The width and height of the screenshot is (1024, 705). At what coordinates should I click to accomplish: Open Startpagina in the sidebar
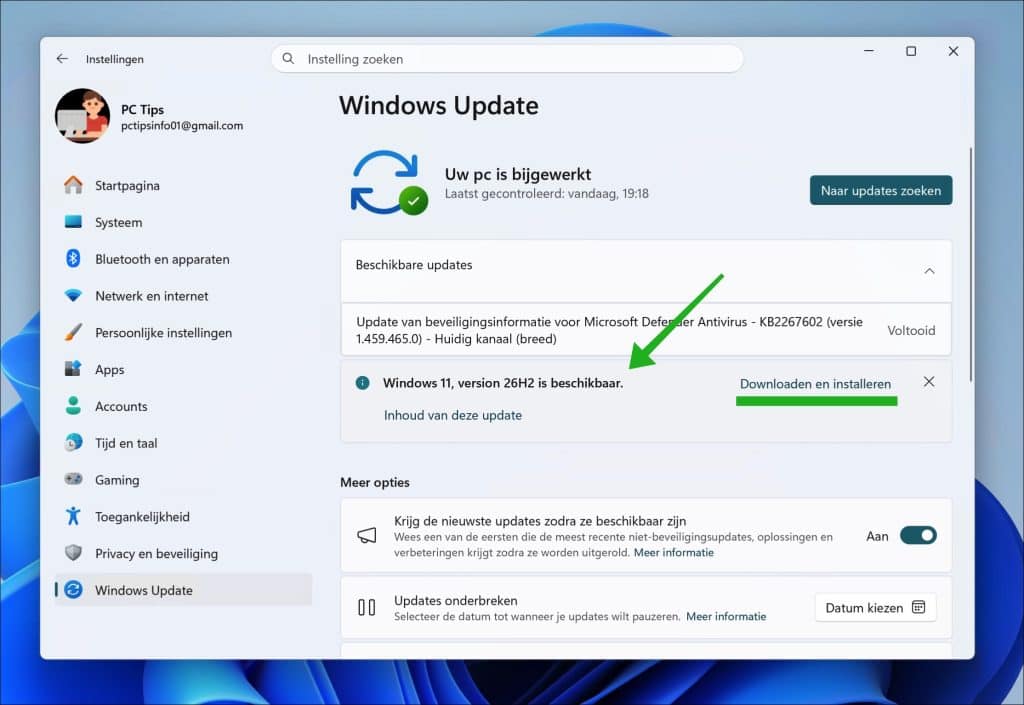tap(184, 185)
